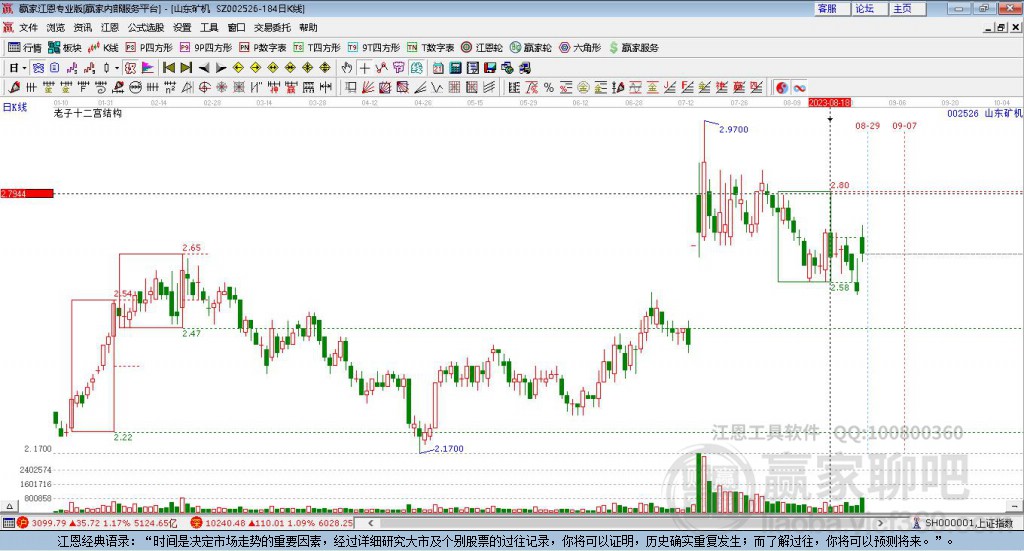Open the P四方形 tool
1024x551 pixels.
pyautogui.click(x=149, y=48)
